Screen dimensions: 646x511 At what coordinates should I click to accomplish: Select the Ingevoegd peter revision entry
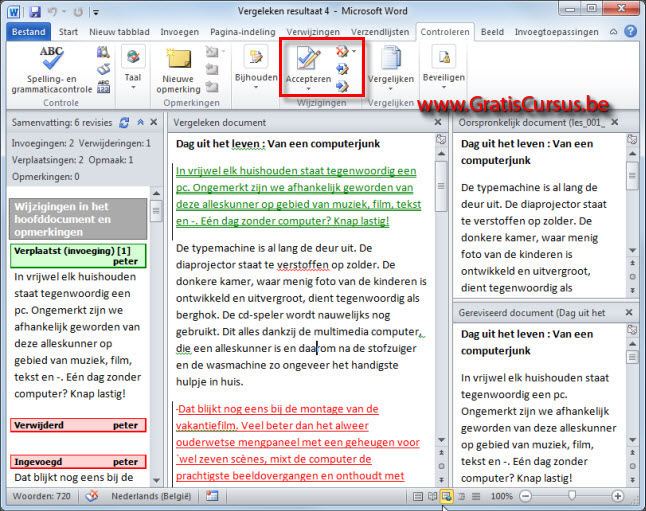coord(78,462)
